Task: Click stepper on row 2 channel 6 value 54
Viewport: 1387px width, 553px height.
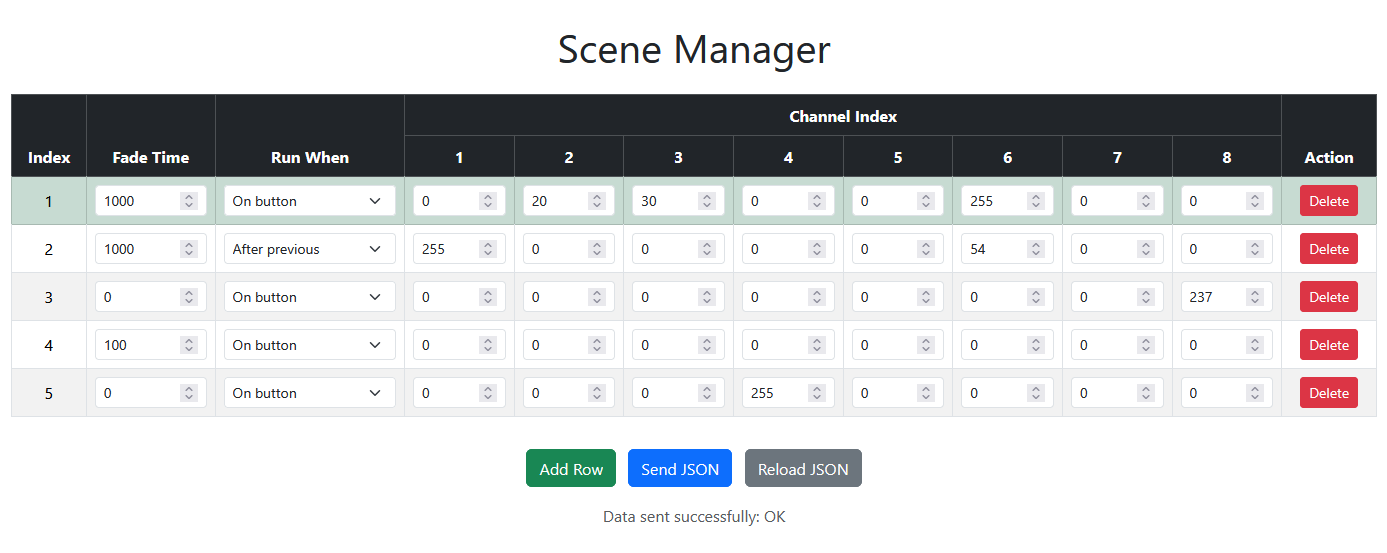Action: [x=1035, y=249]
